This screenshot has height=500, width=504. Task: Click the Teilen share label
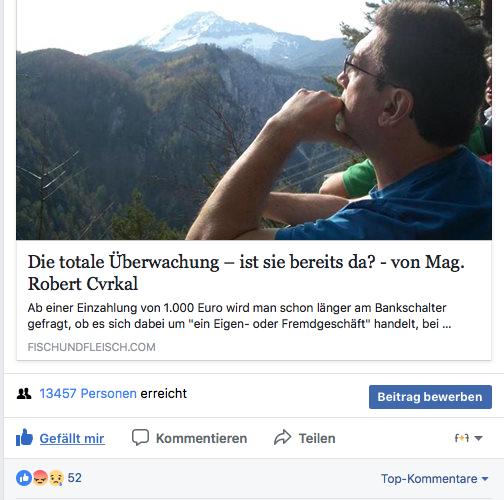[317, 438]
